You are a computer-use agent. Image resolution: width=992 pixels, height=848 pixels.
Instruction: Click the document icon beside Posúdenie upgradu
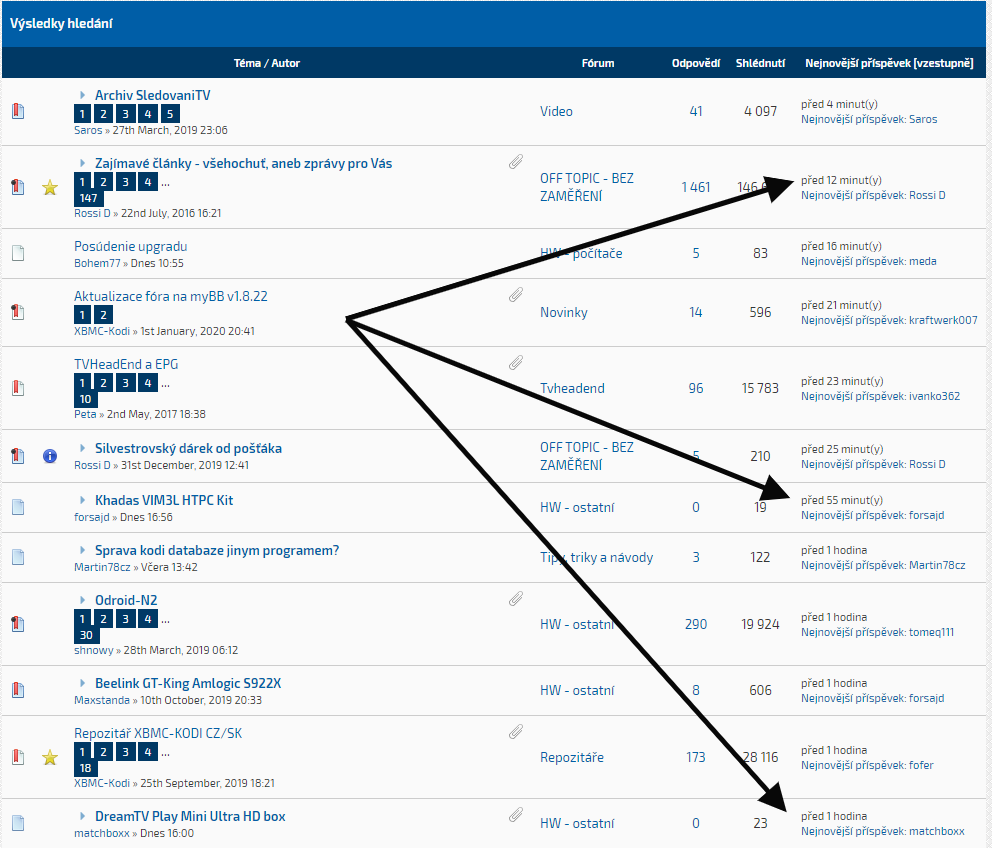pyautogui.click(x=17, y=253)
